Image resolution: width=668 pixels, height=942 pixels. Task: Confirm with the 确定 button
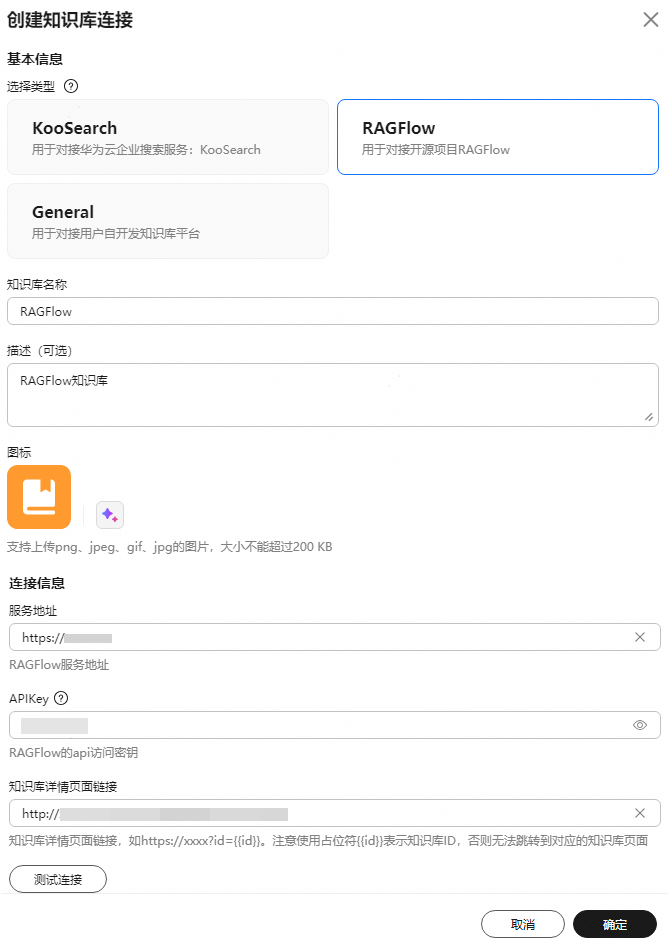point(615,924)
